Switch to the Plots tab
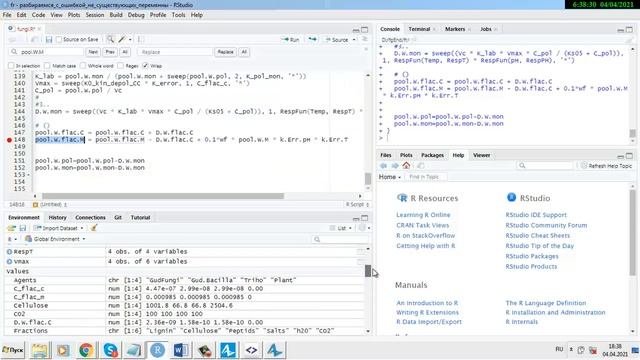The height and width of the screenshot is (360, 640). coord(406,155)
